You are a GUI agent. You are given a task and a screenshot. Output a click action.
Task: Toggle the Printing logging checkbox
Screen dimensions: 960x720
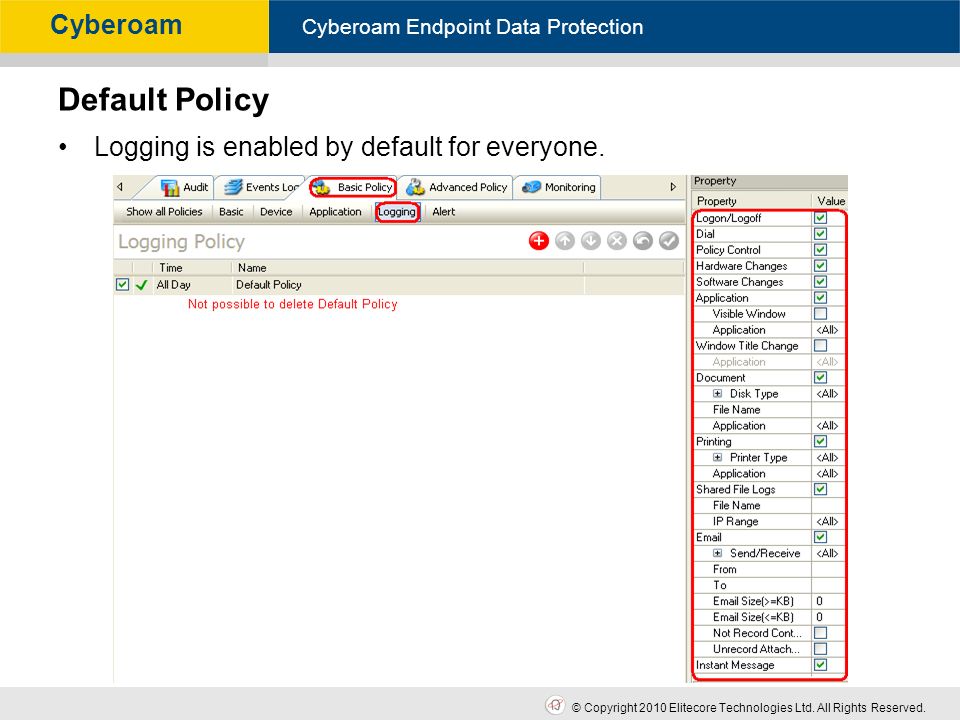pos(820,441)
